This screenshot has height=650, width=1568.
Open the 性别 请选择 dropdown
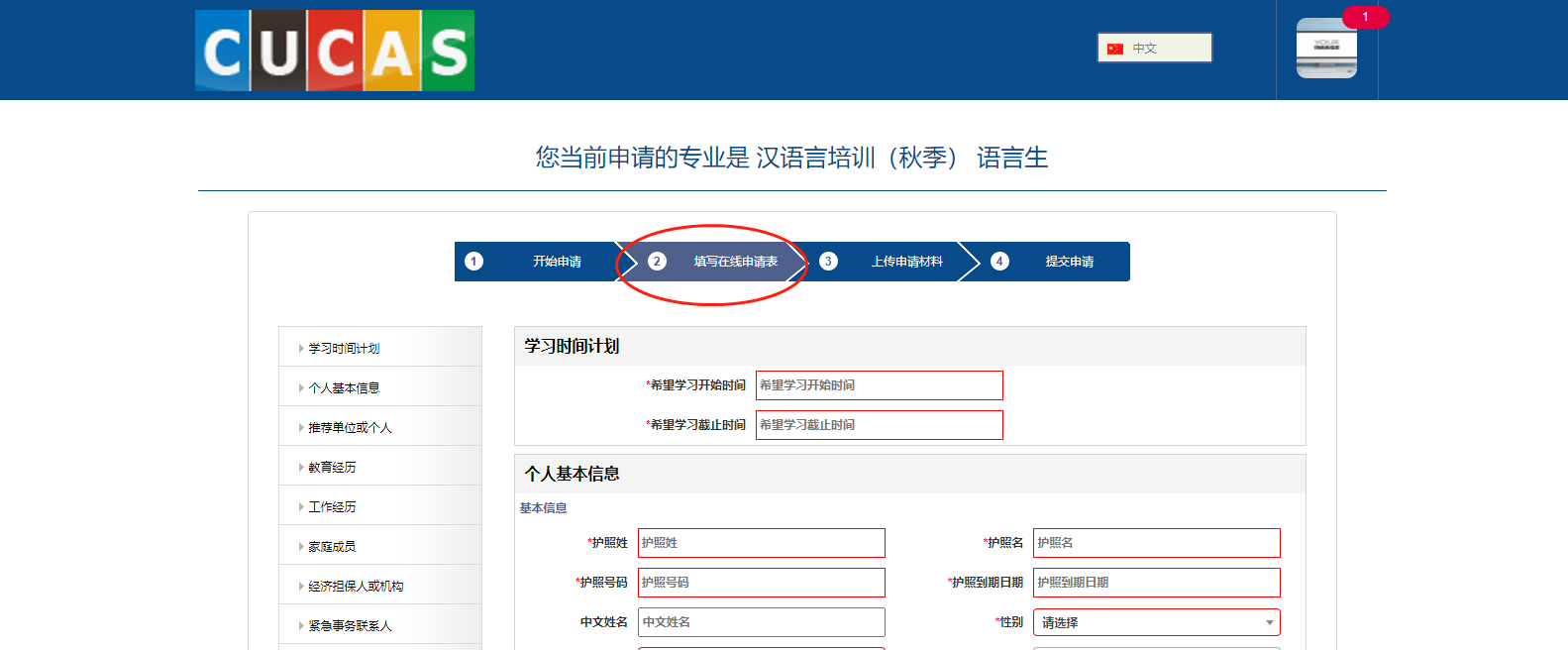click(x=1156, y=622)
